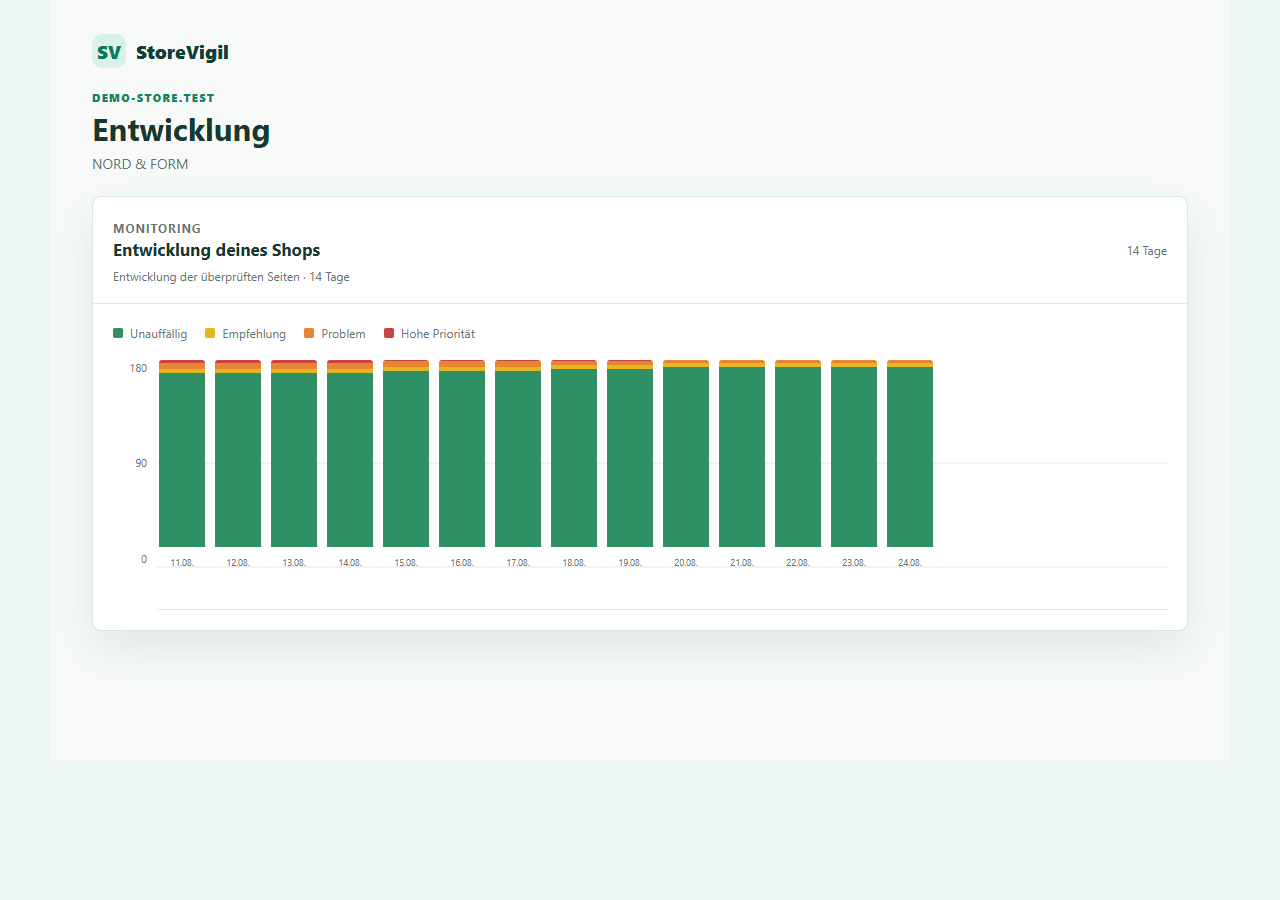Screen dimensions: 1280x900
Task: Select the bar for 21.08.
Action: click(742, 453)
